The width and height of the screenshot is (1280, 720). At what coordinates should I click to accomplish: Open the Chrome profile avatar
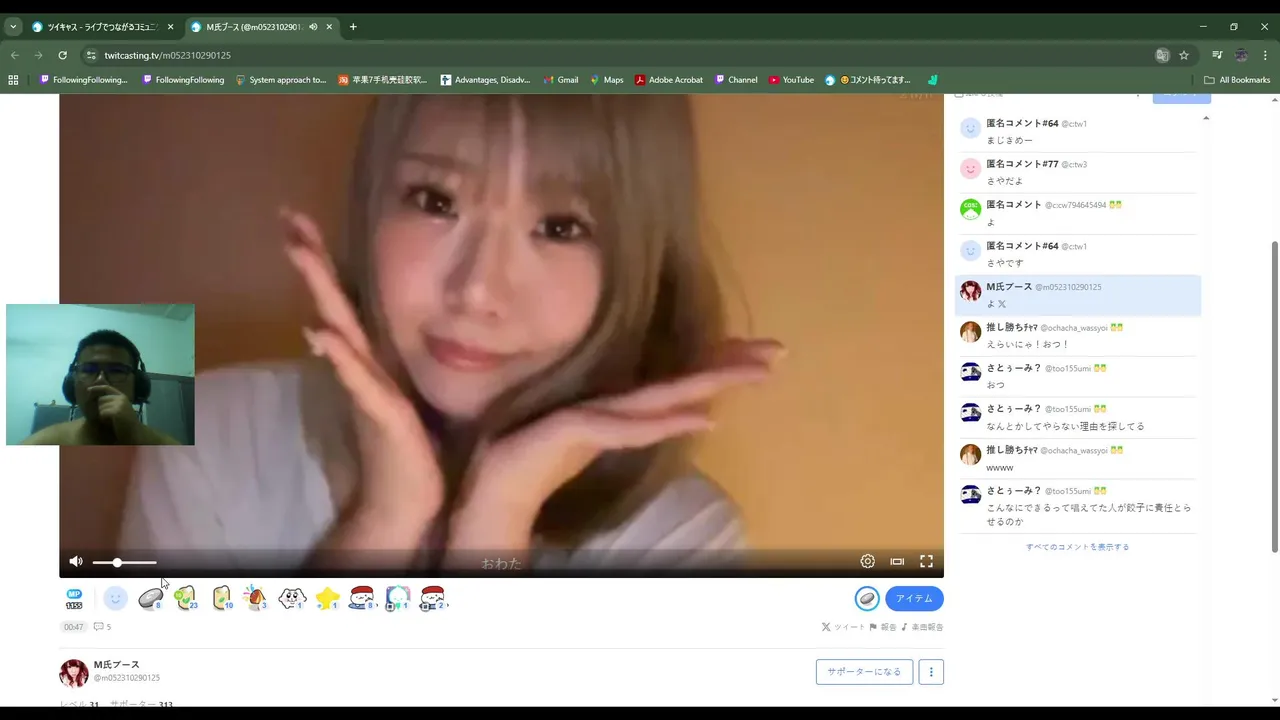(1241, 55)
